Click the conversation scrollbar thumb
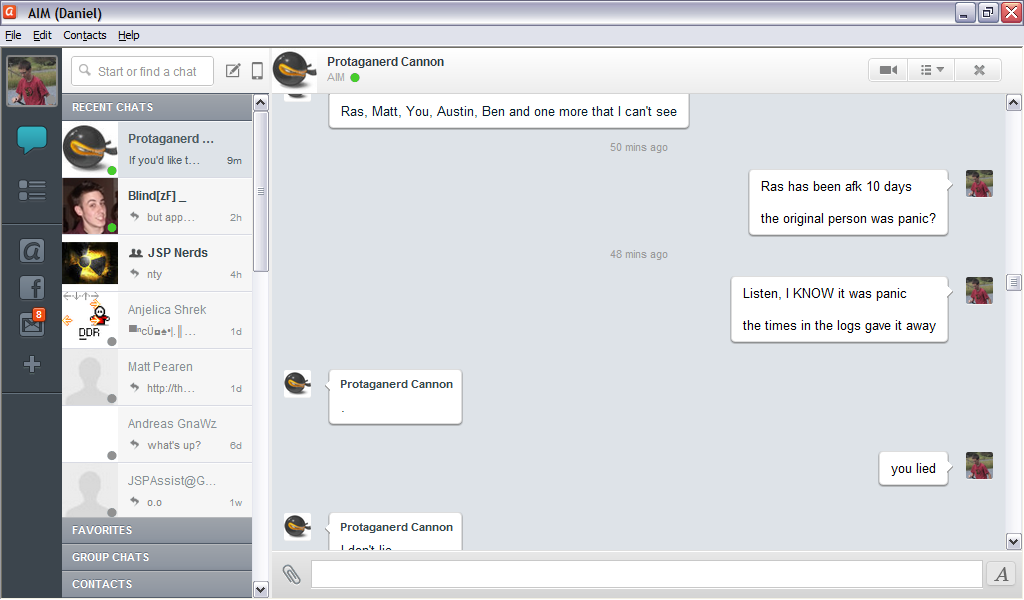Image resolution: width=1024 pixels, height=600 pixels. tap(1014, 283)
